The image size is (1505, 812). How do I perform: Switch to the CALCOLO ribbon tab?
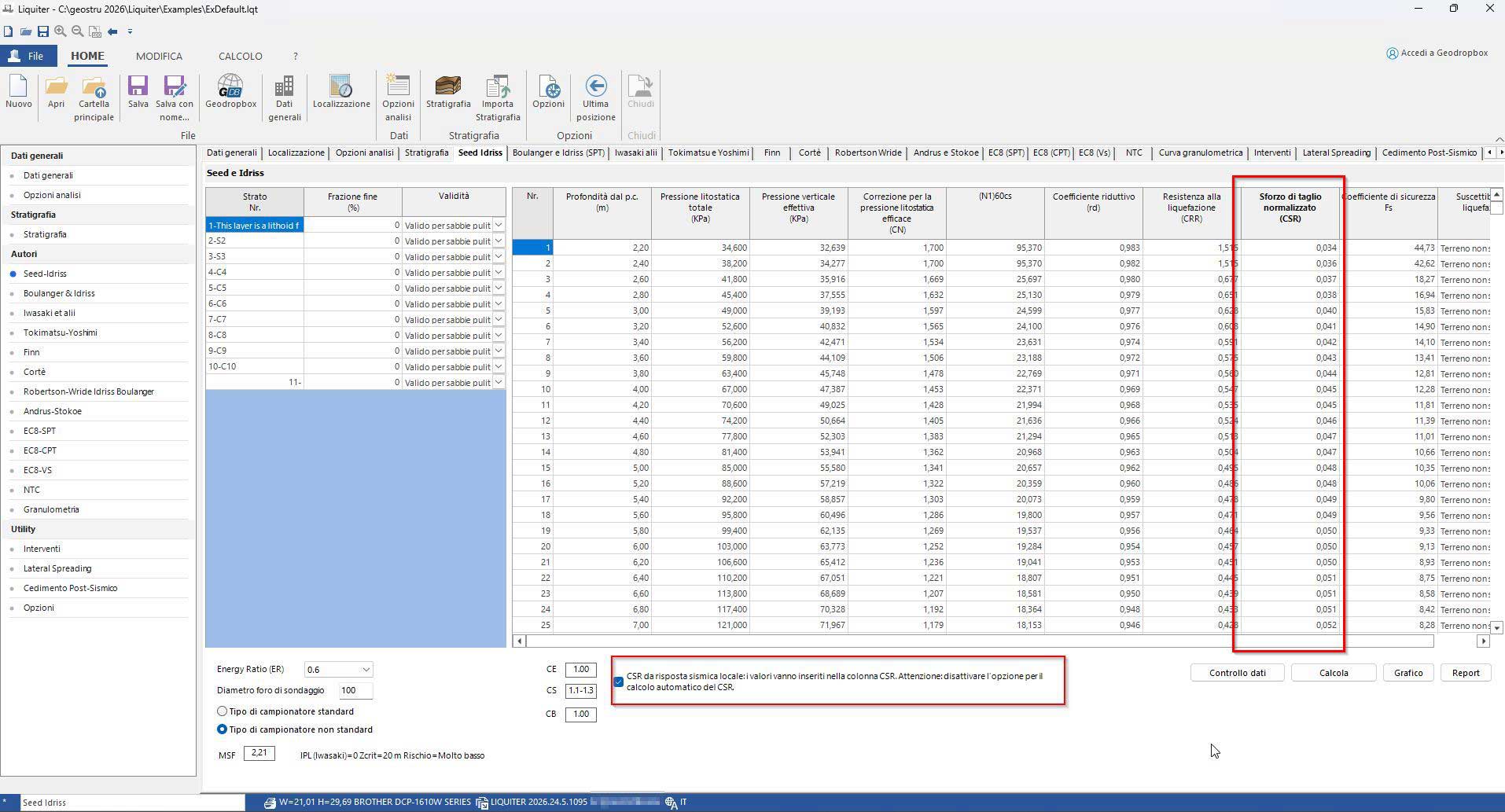click(240, 57)
